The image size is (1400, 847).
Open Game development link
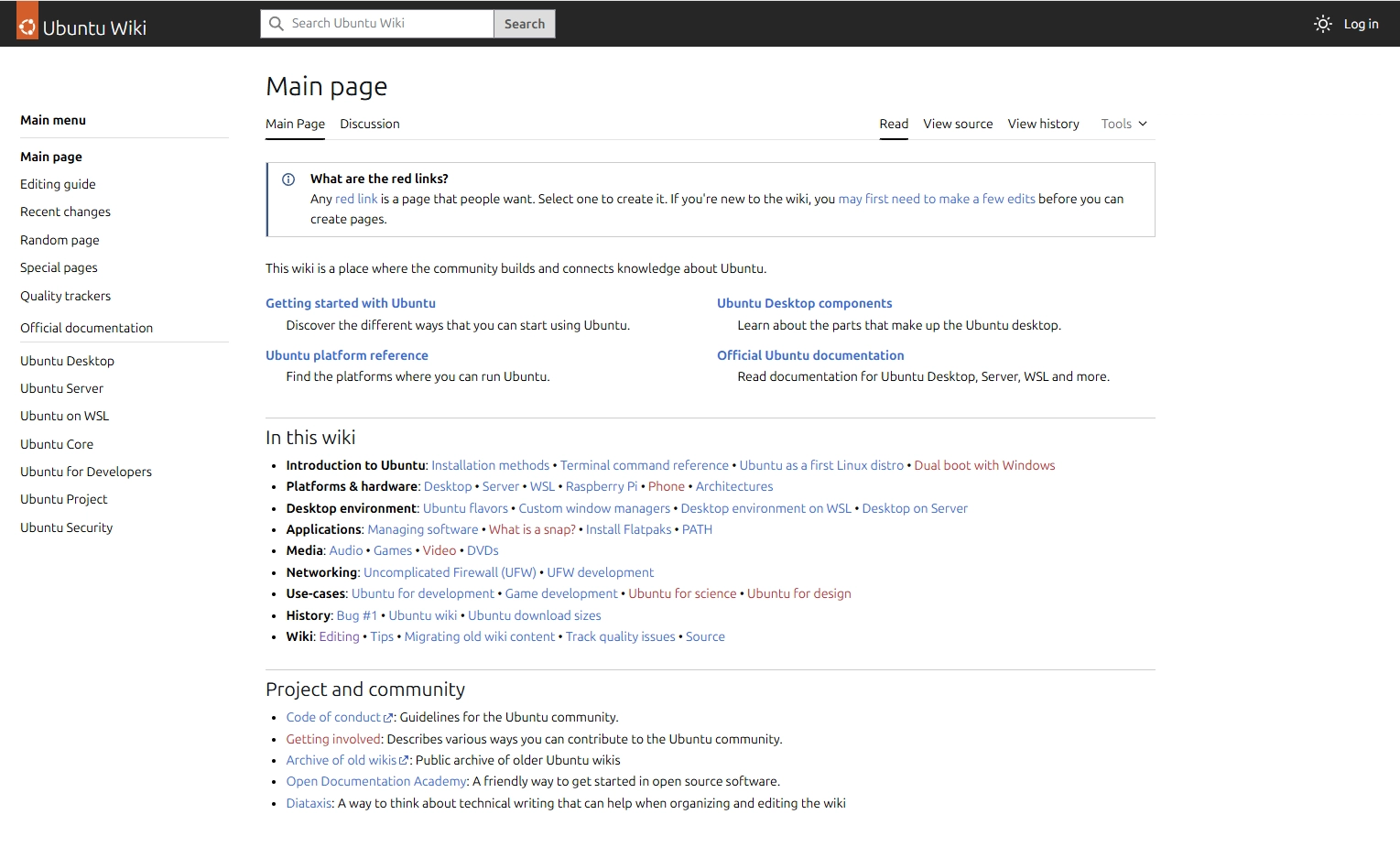click(561, 593)
